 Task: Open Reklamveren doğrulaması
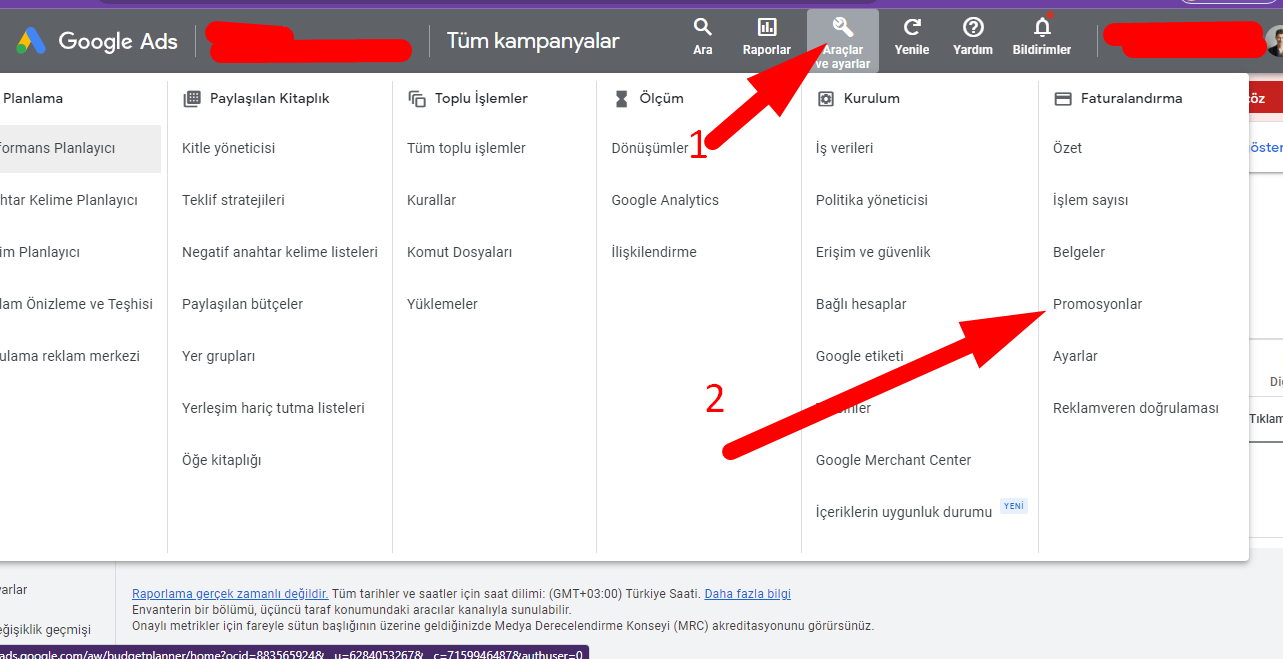pos(1136,408)
